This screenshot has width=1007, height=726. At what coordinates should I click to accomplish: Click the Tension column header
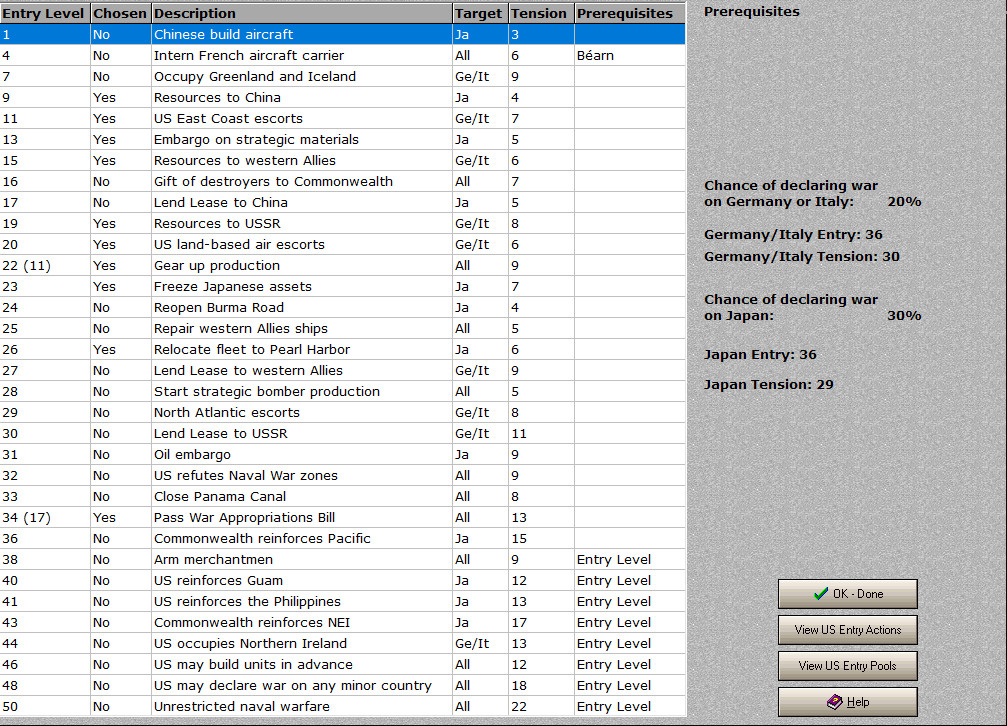pyautogui.click(x=541, y=13)
